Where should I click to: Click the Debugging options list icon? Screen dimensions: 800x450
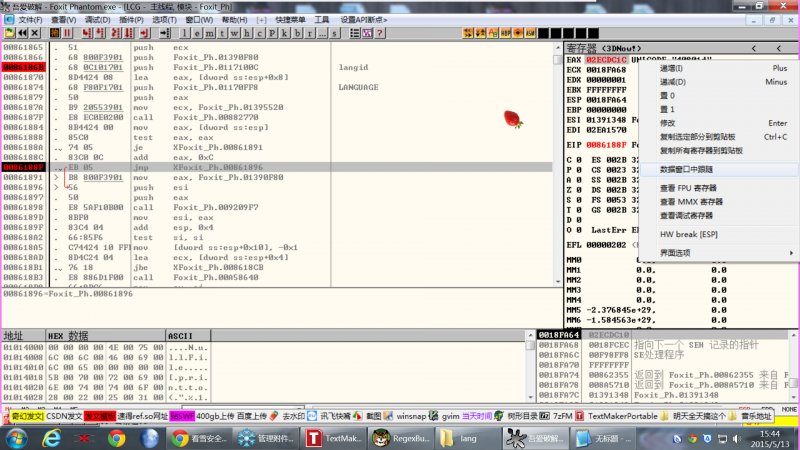[355, 33]
